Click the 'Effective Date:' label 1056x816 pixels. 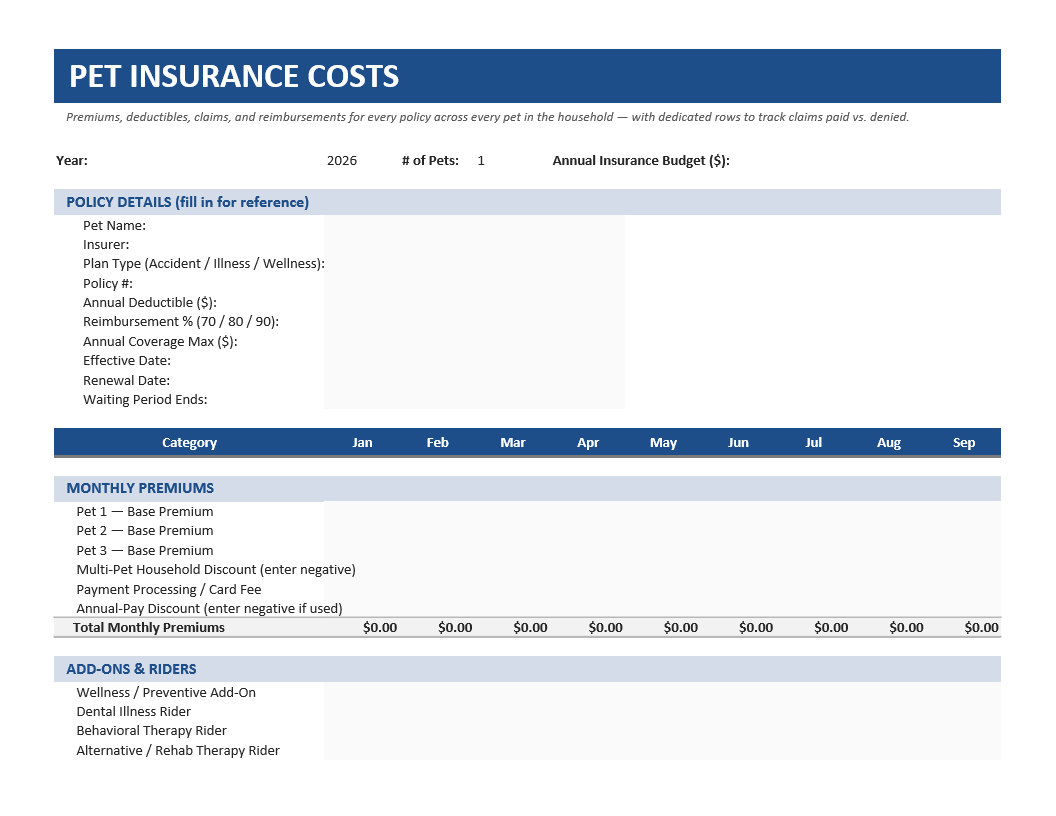[127, 360]
